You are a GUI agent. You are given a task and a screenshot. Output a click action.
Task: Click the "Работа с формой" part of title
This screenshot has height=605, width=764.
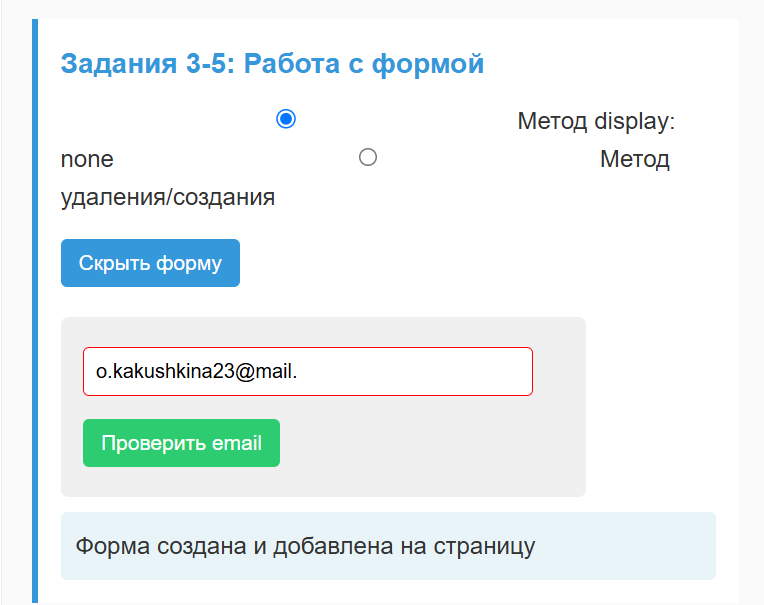364,64
